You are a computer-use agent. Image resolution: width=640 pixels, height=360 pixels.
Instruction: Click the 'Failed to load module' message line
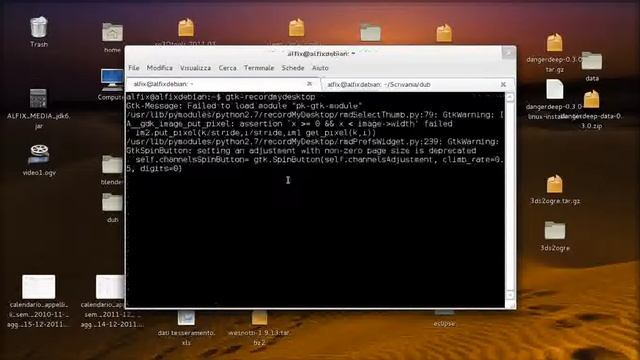tap(244, 106)
